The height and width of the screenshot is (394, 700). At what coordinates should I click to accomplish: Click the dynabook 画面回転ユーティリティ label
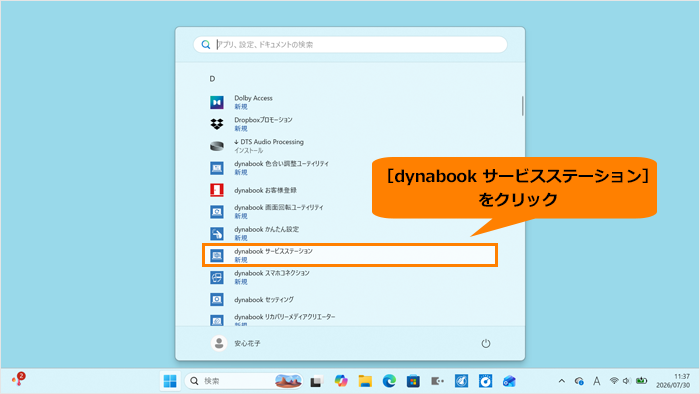pyautogui.click(x=279, y=207)
